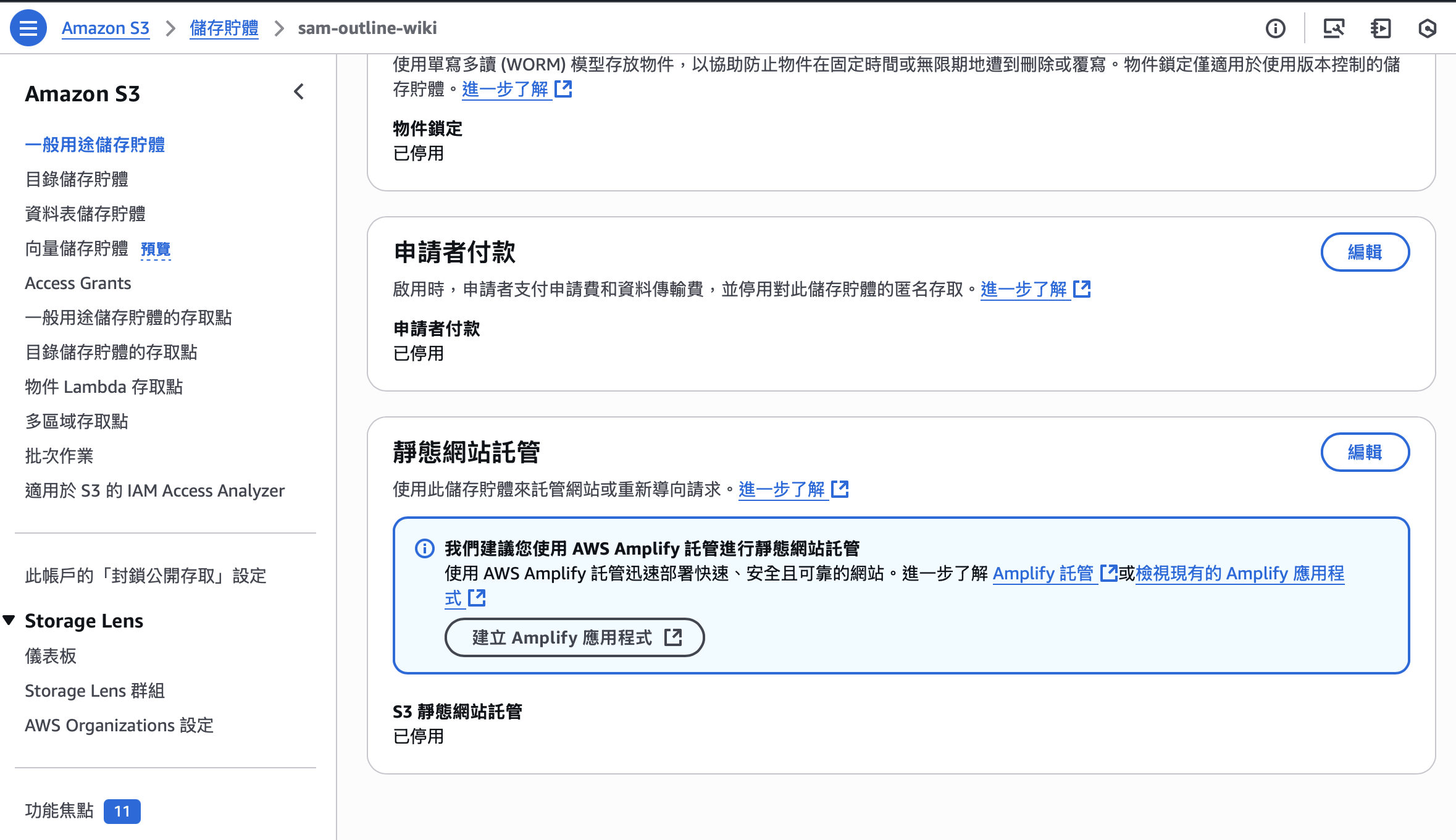The image size is (1456, 840).
Task: Open the hamburger navigation menu icon
Action: [28, 28]
